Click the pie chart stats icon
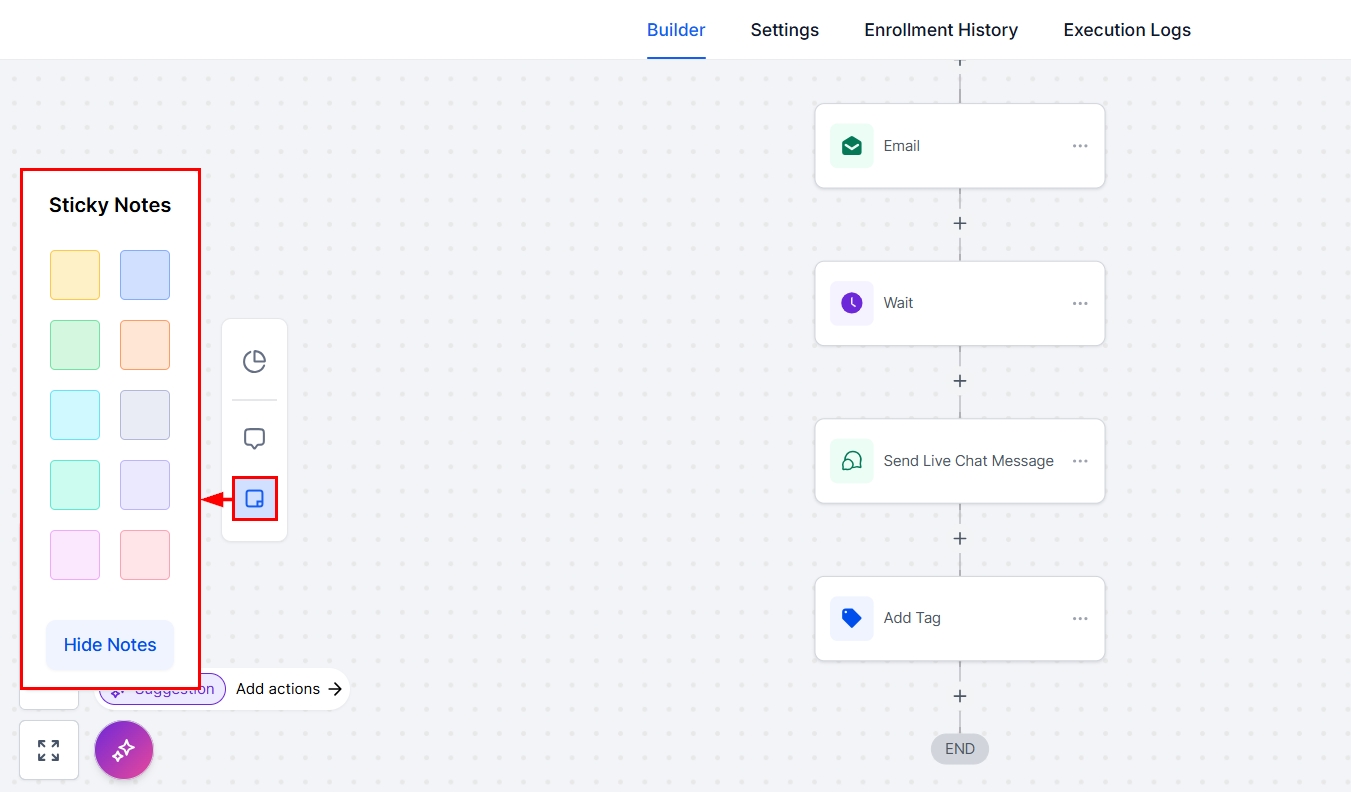The height and width of the screenshot is (792, 1351). [255, 361]
